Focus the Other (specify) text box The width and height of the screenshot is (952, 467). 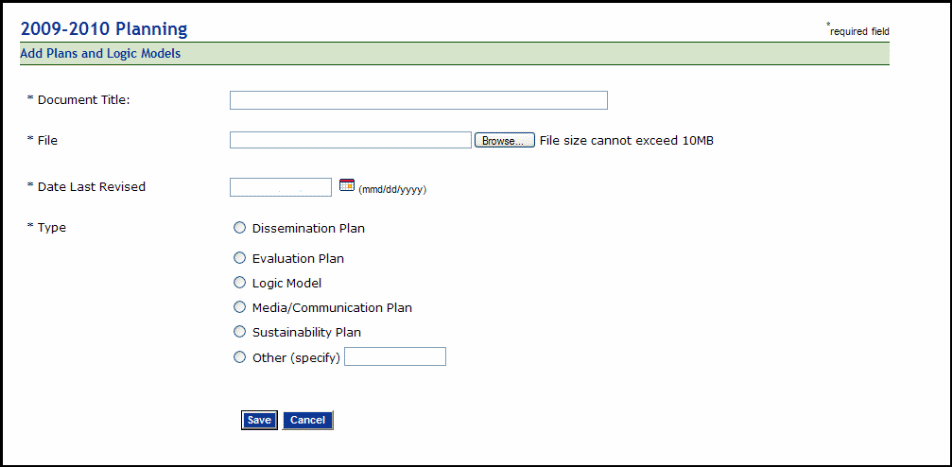pyautogui.click(x=395, y=357)
